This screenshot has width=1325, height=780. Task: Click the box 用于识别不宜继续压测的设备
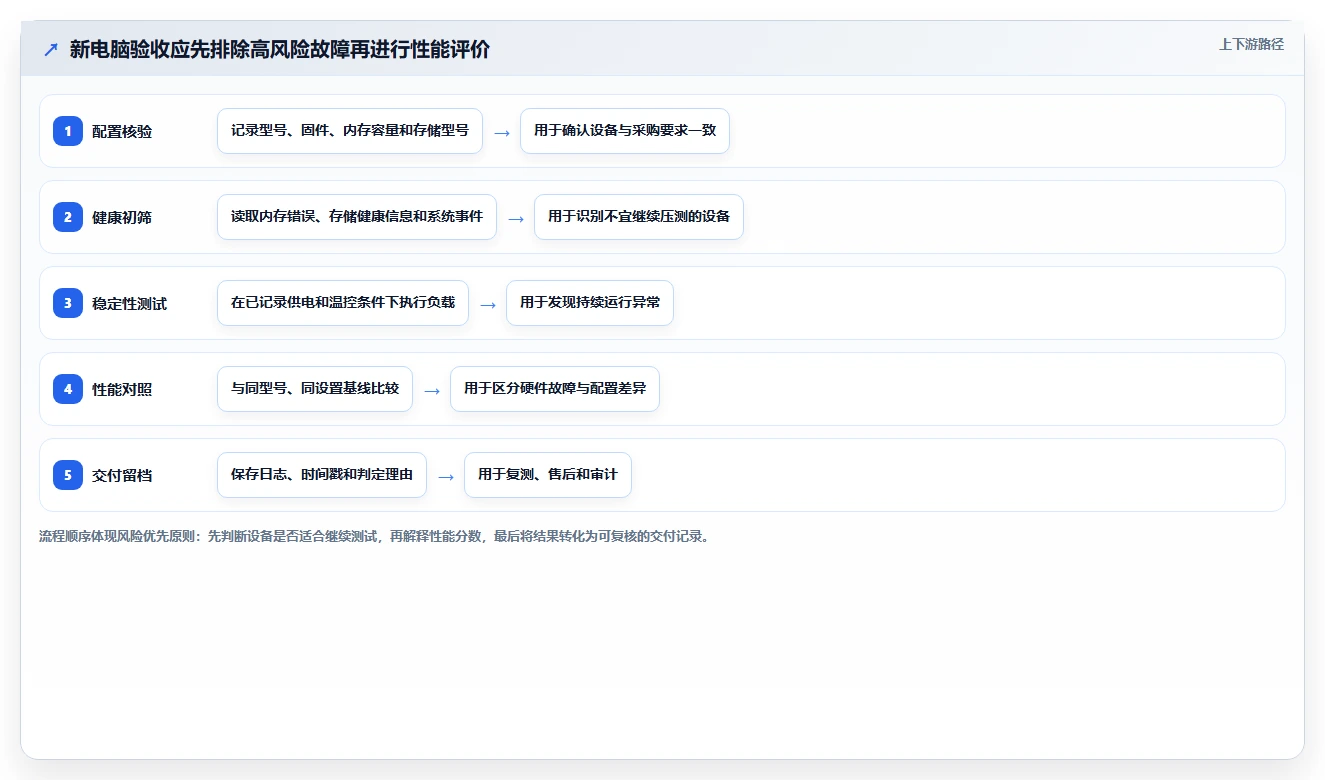tap(639, 217)
